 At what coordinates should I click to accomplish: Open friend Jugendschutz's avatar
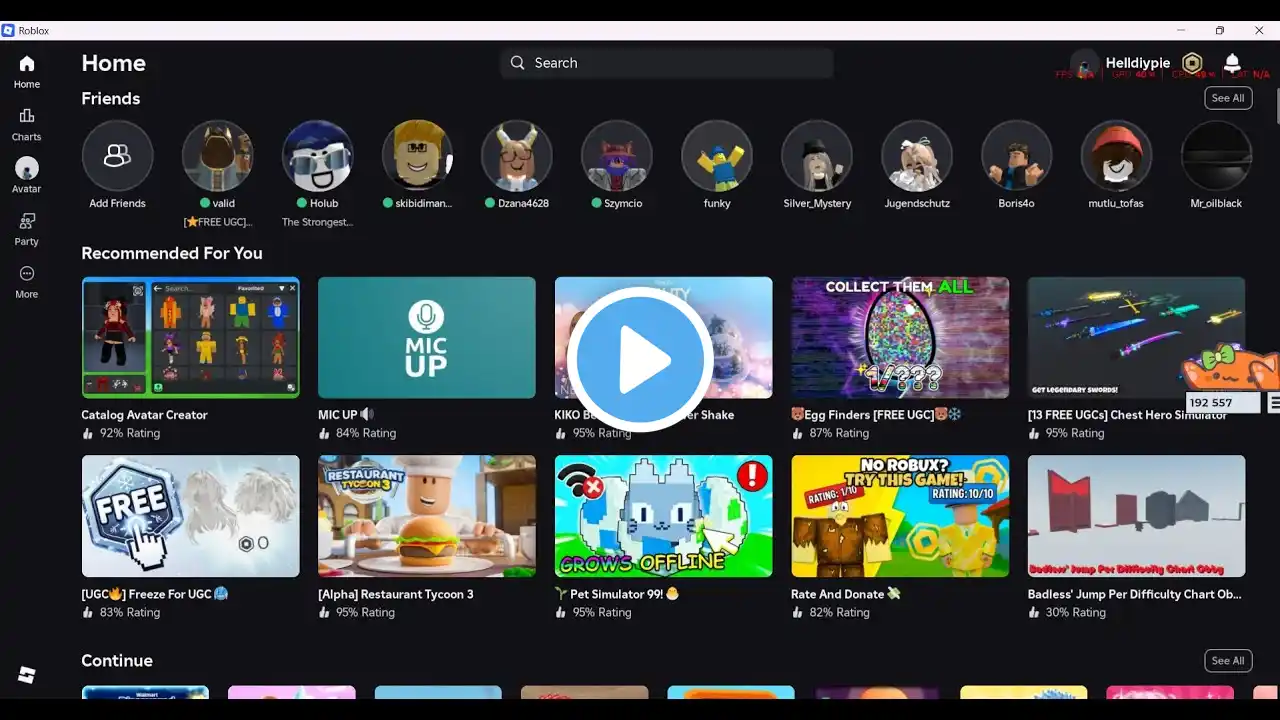(x=917, y=156)
